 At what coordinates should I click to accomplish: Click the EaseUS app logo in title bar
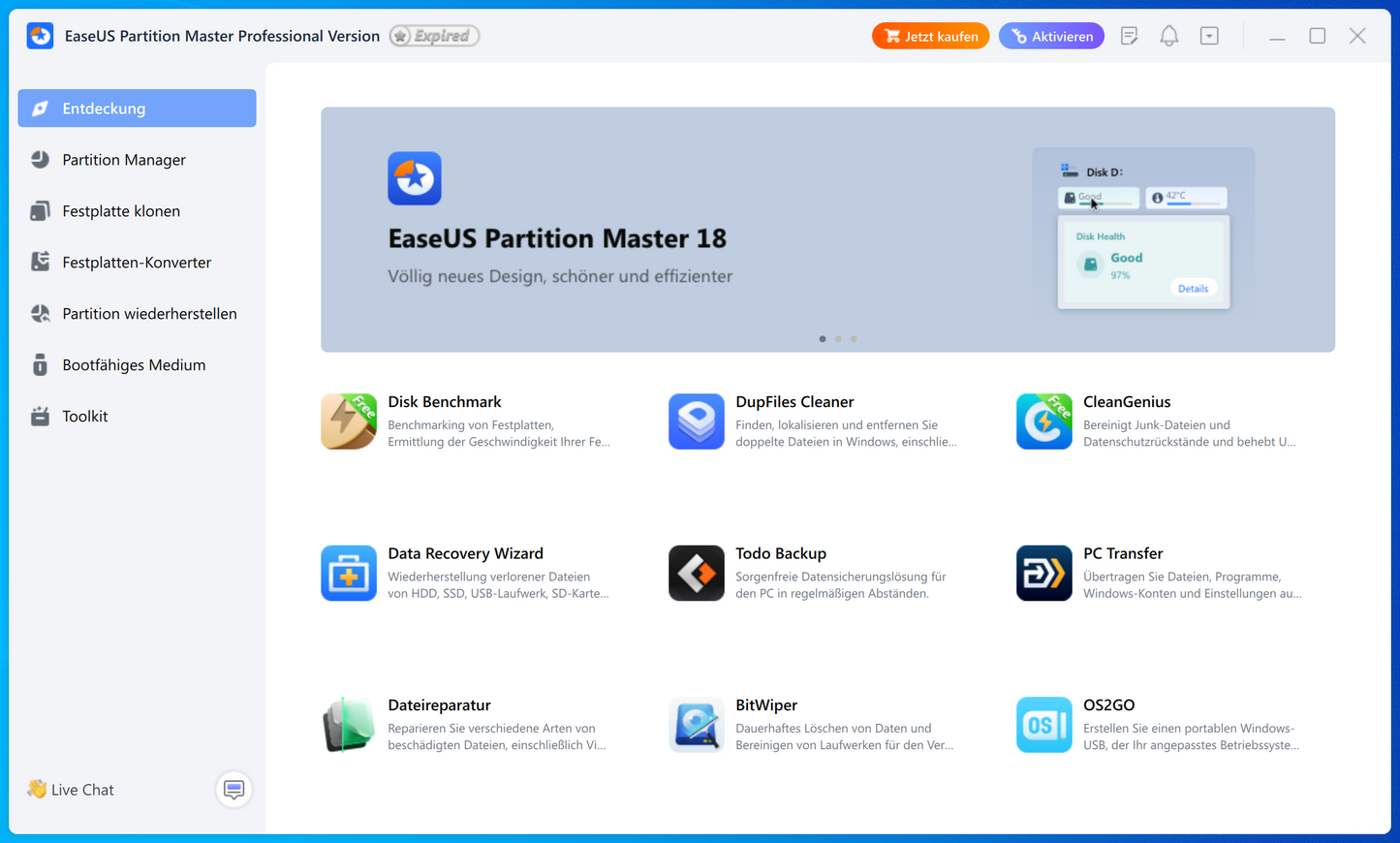point(40,36)
